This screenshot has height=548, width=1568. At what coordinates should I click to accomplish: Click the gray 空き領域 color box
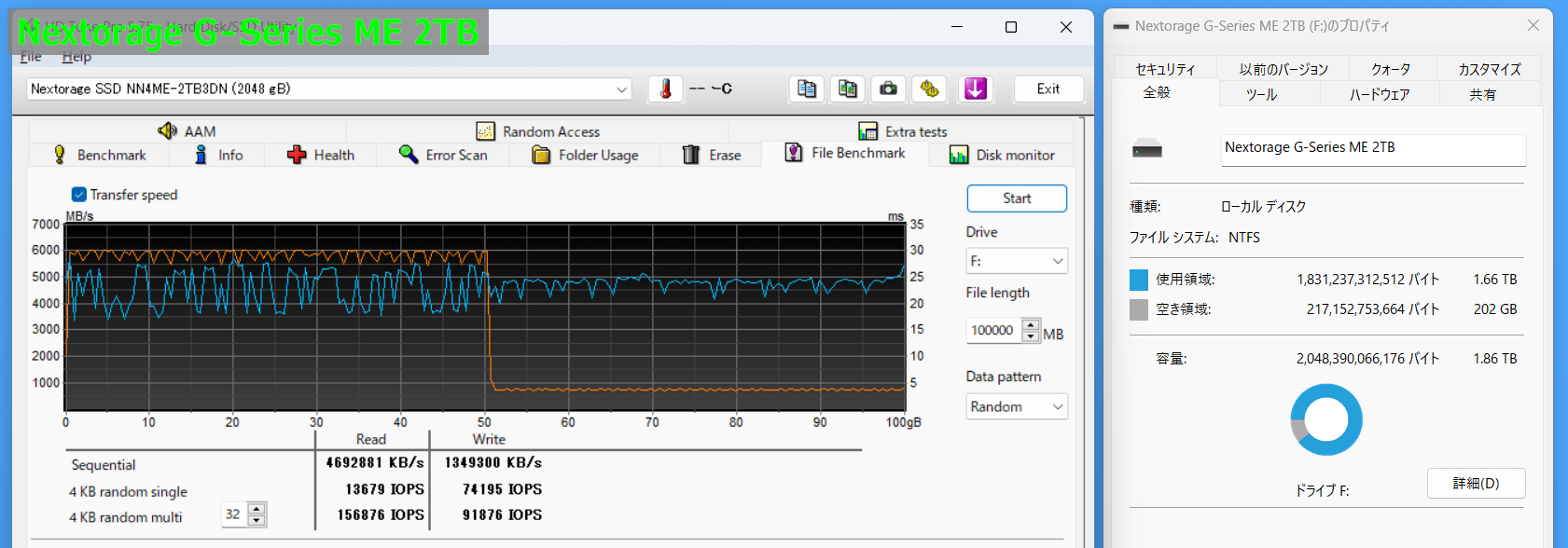pyautogui.click(x=1139, y=309)
